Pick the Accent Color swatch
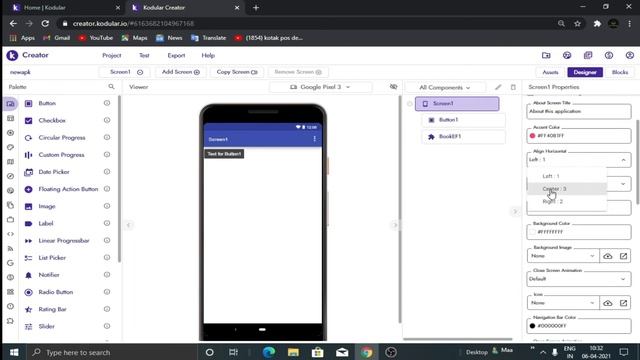 click(532, 136)
